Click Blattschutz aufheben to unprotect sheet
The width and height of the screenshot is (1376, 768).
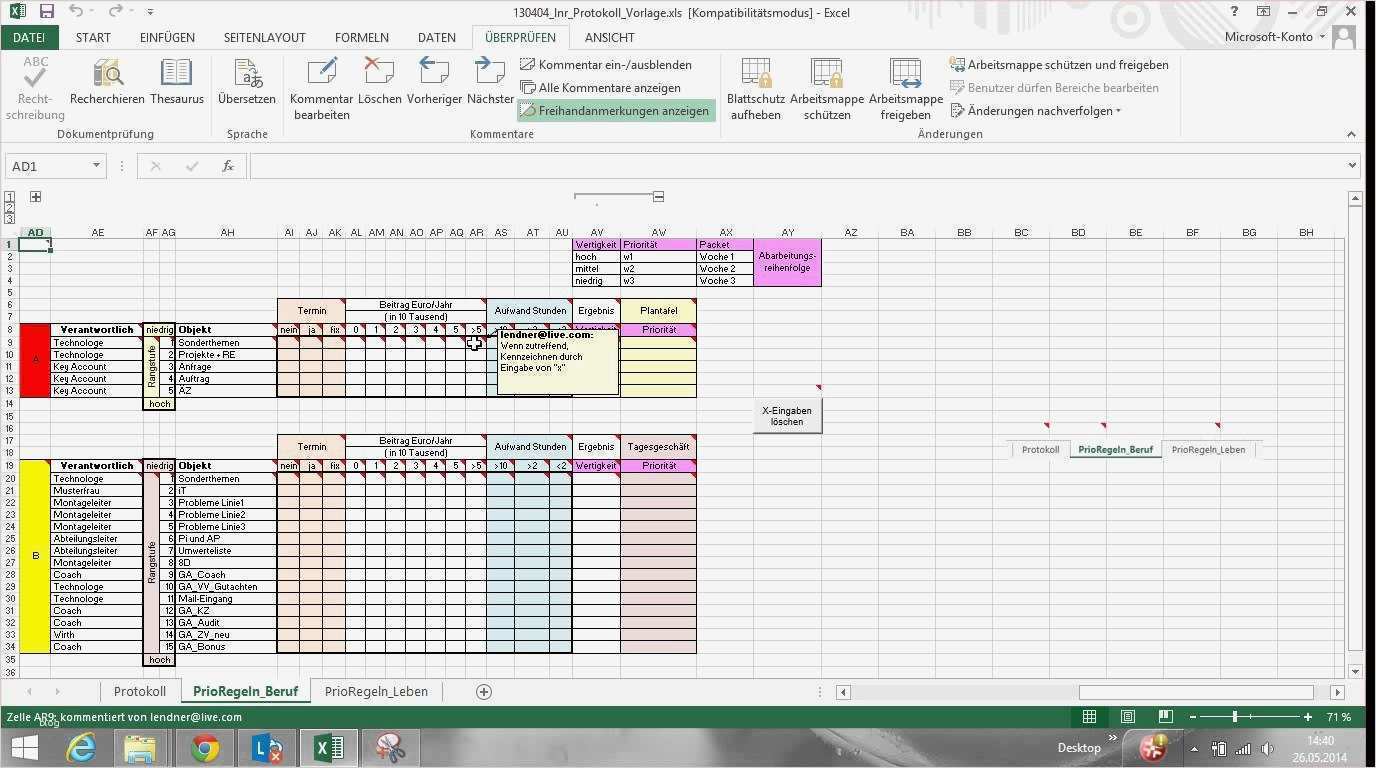755,88
